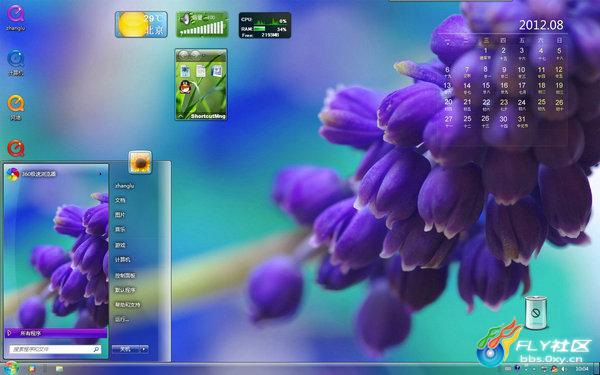
Task: Expand the 360 browser jump list arrow
Action: [x=100, y=174]
